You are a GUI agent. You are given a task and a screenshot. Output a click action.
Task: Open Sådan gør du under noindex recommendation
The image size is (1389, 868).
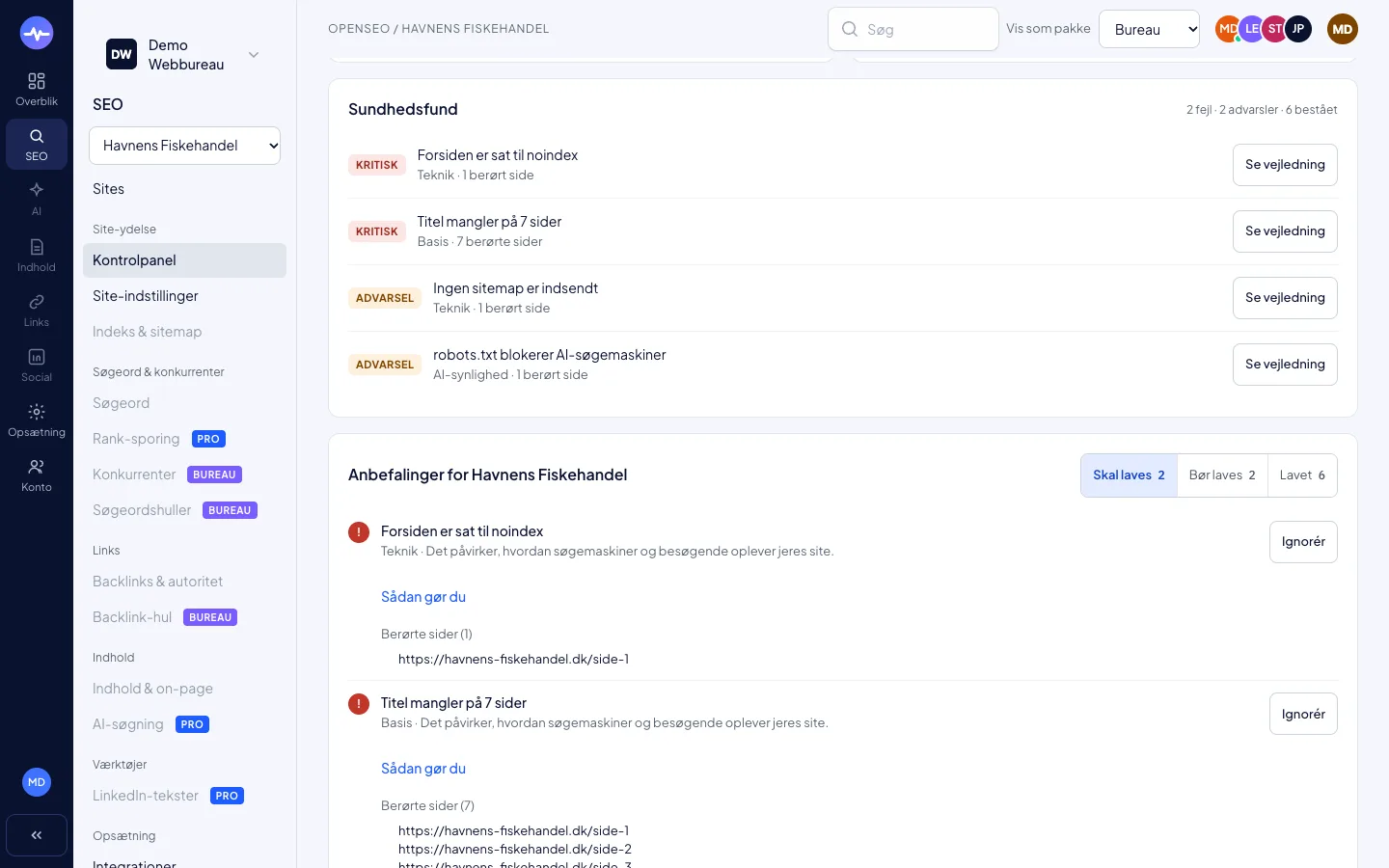click(423, 597)
